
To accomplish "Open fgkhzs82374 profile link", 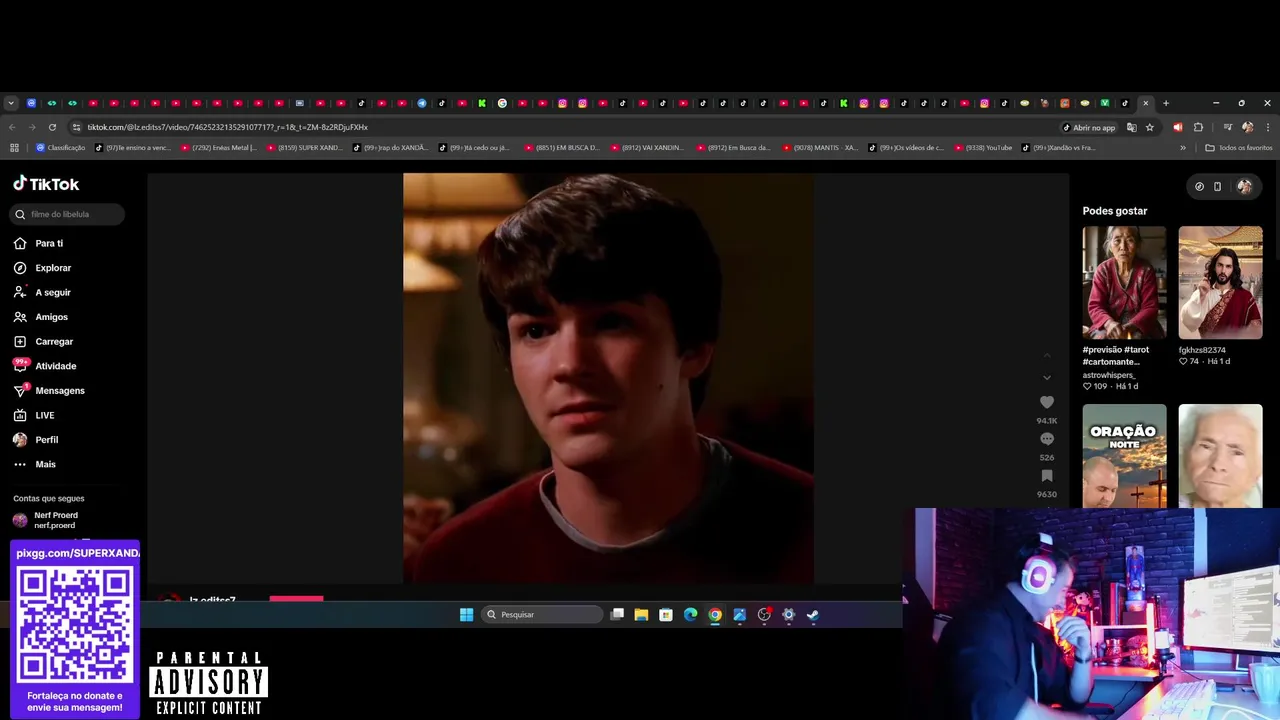I will [1202, 350].
